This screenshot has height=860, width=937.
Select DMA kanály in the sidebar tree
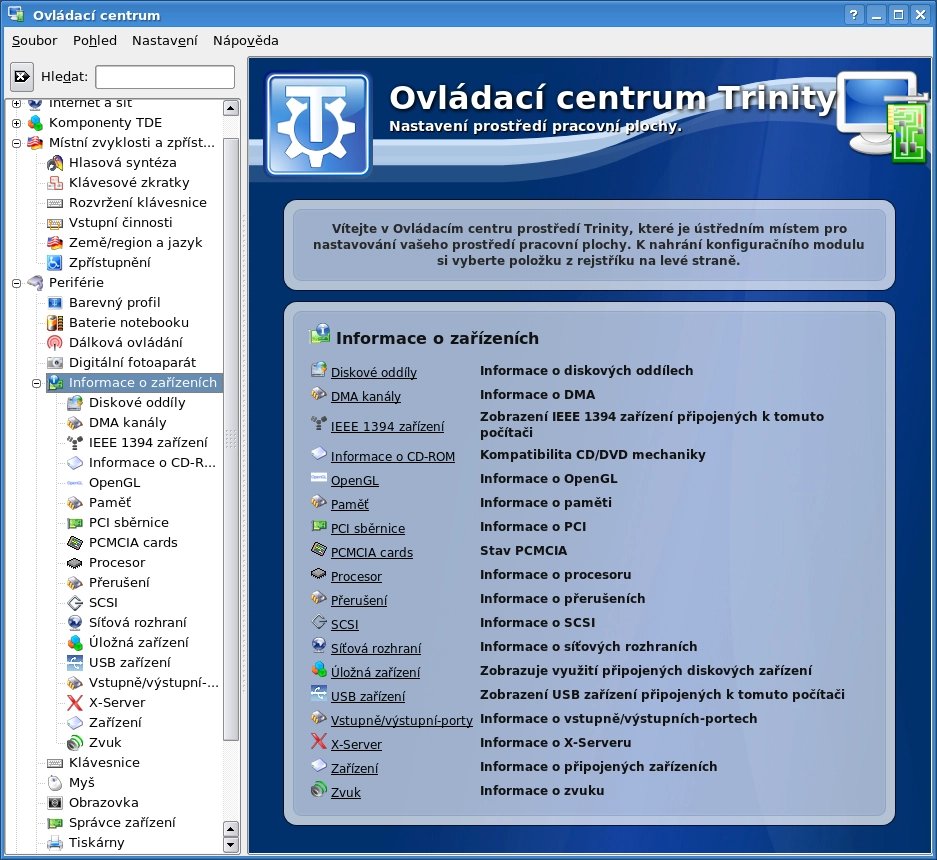click(x=127, y=423)
